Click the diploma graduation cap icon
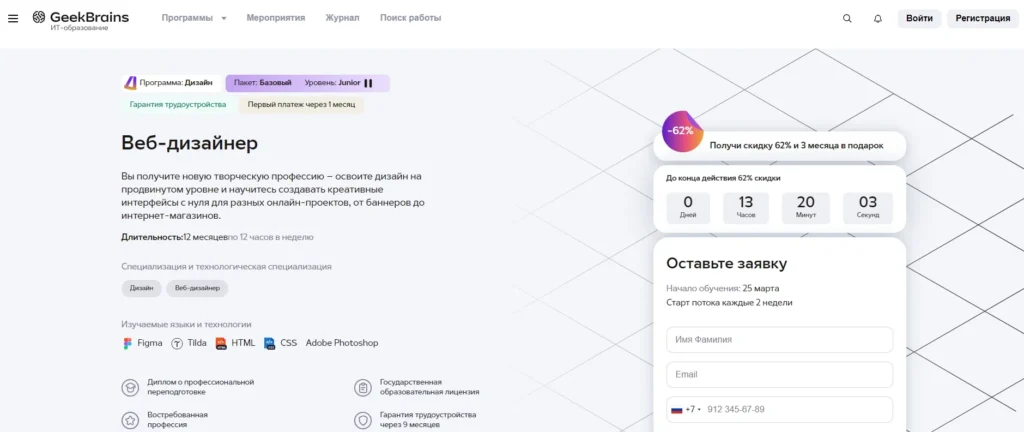This screenshot has width=1024, height=432. [130, 388]
